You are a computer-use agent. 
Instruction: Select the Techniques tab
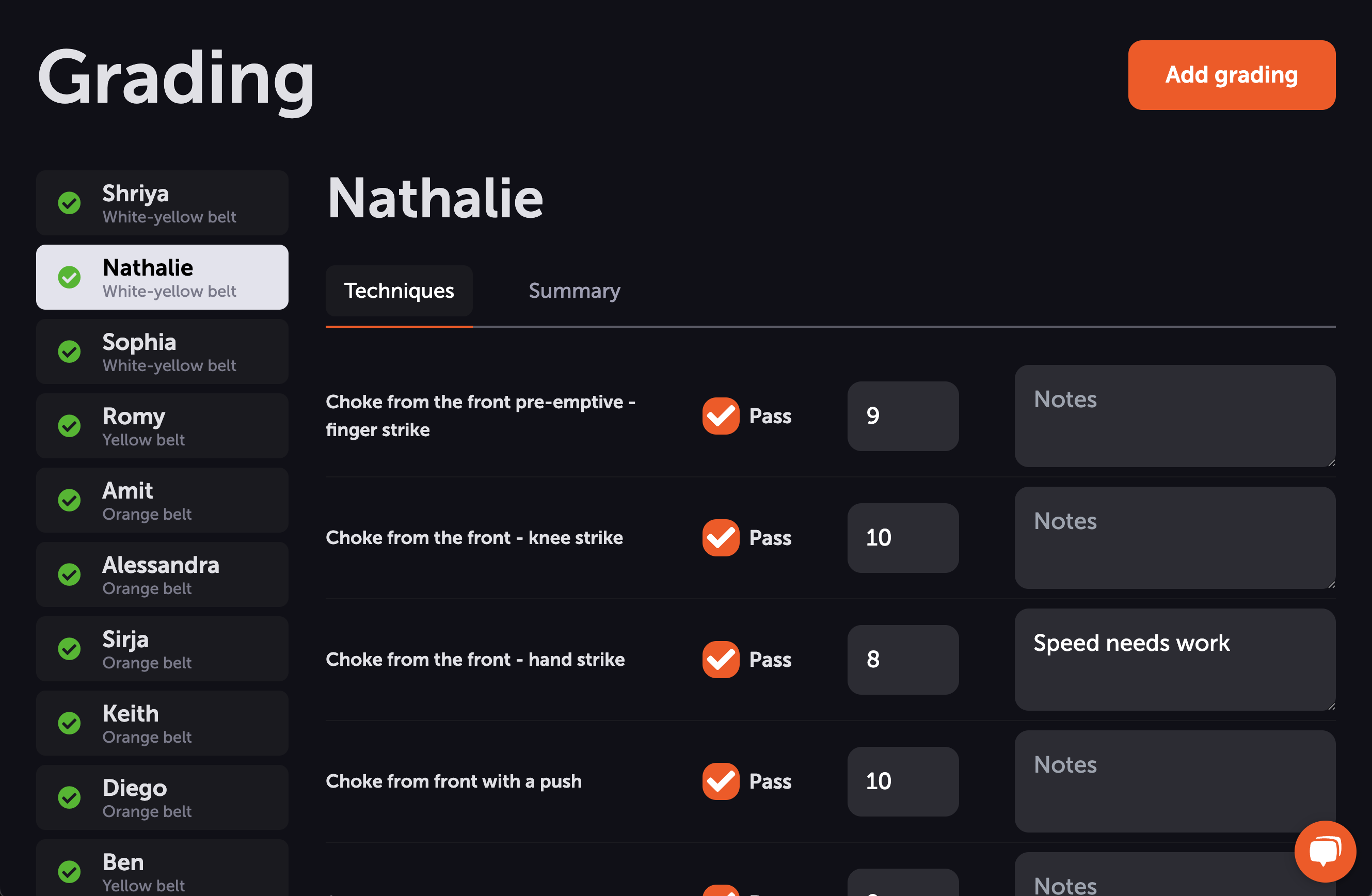tap(399, 291)
